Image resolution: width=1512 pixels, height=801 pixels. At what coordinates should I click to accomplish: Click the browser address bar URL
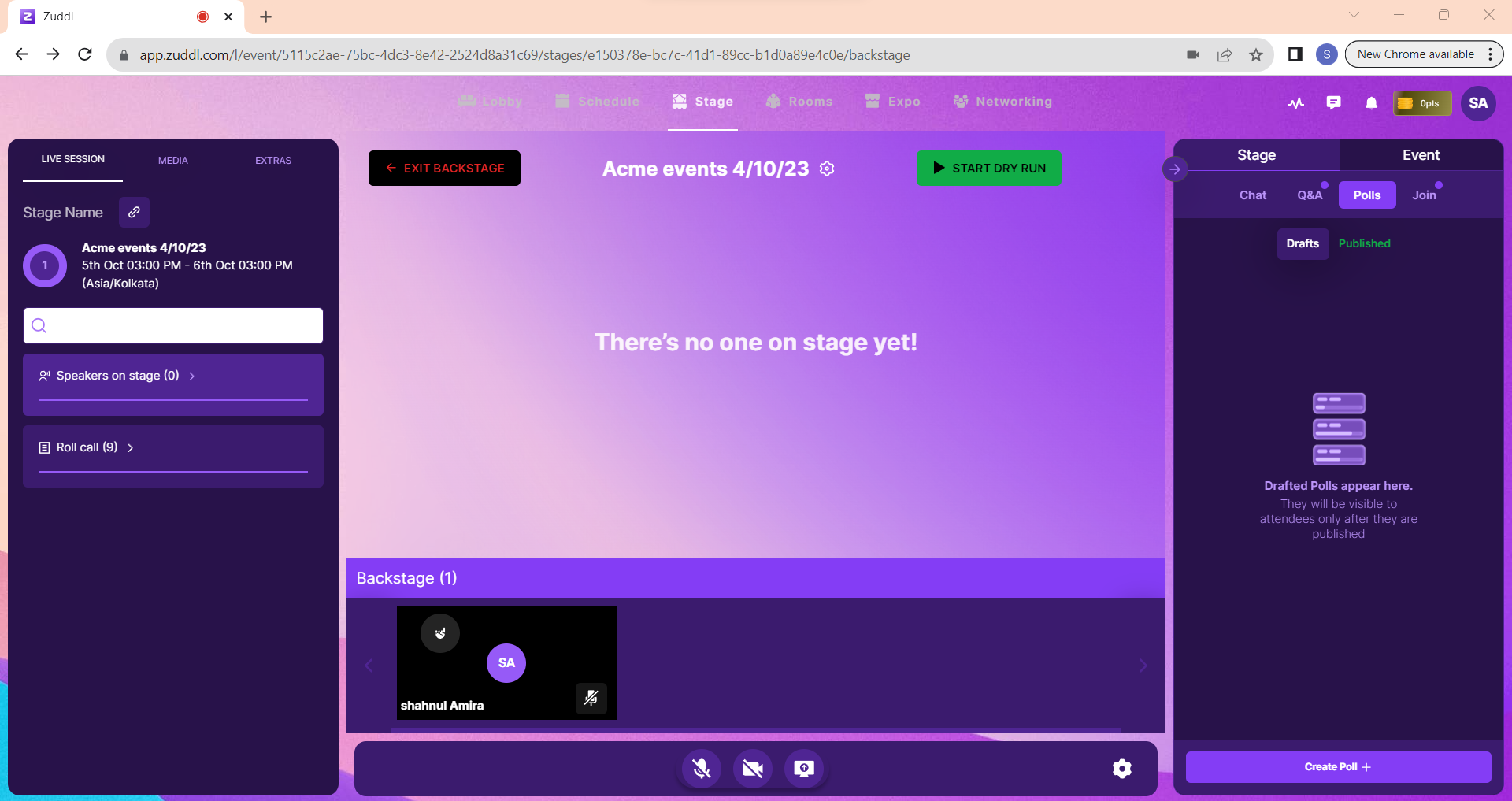coord(524,55)
